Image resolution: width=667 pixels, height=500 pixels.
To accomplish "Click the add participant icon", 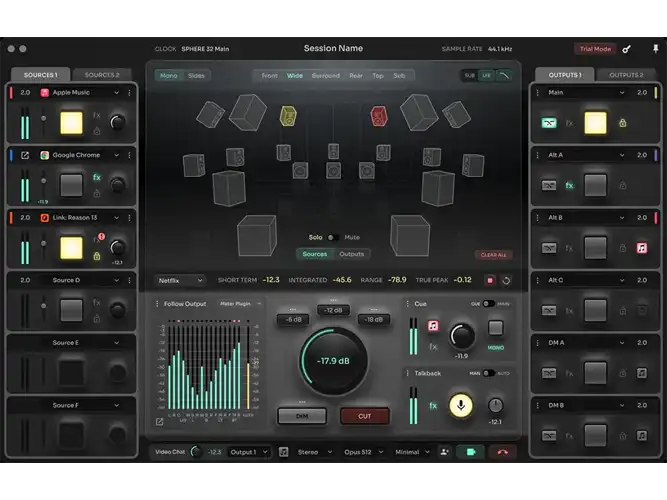I will click(445, 452).
